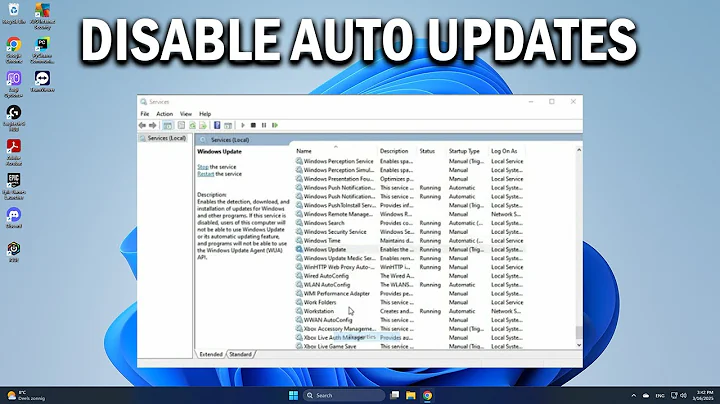Select the Windows Time service row
Viewport: 720px width, 404px height.
click(x=410, y=241)
